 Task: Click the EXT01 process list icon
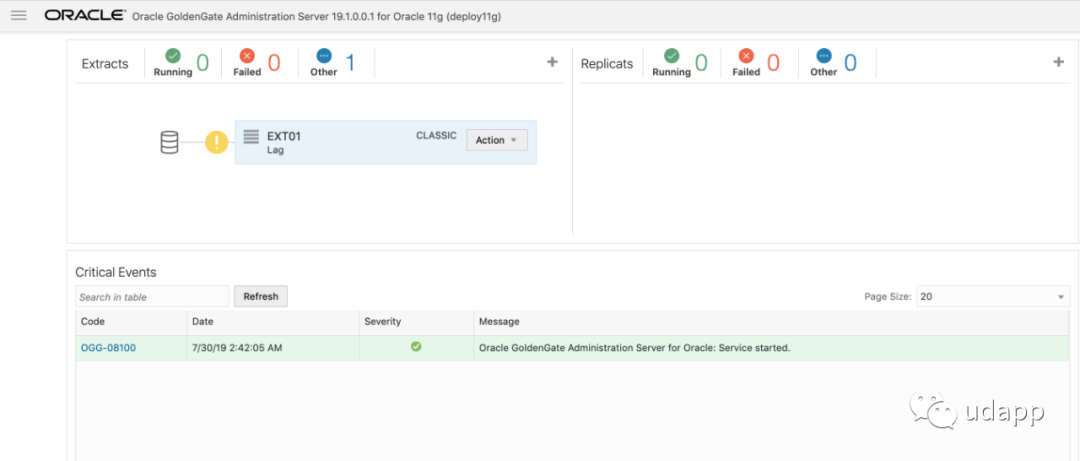pos(251,136)
